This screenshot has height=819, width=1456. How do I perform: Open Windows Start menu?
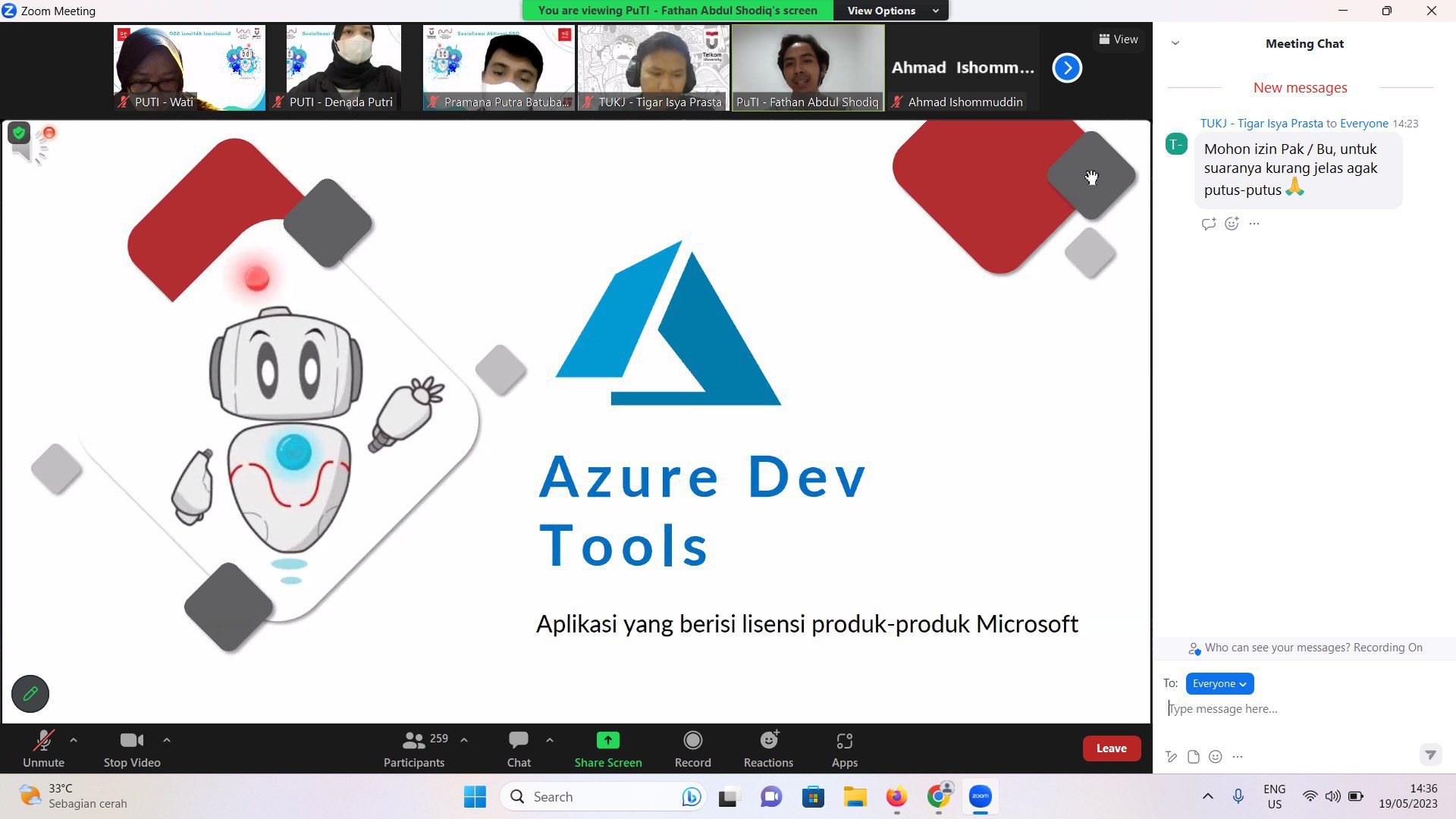[x=475, y=796]
